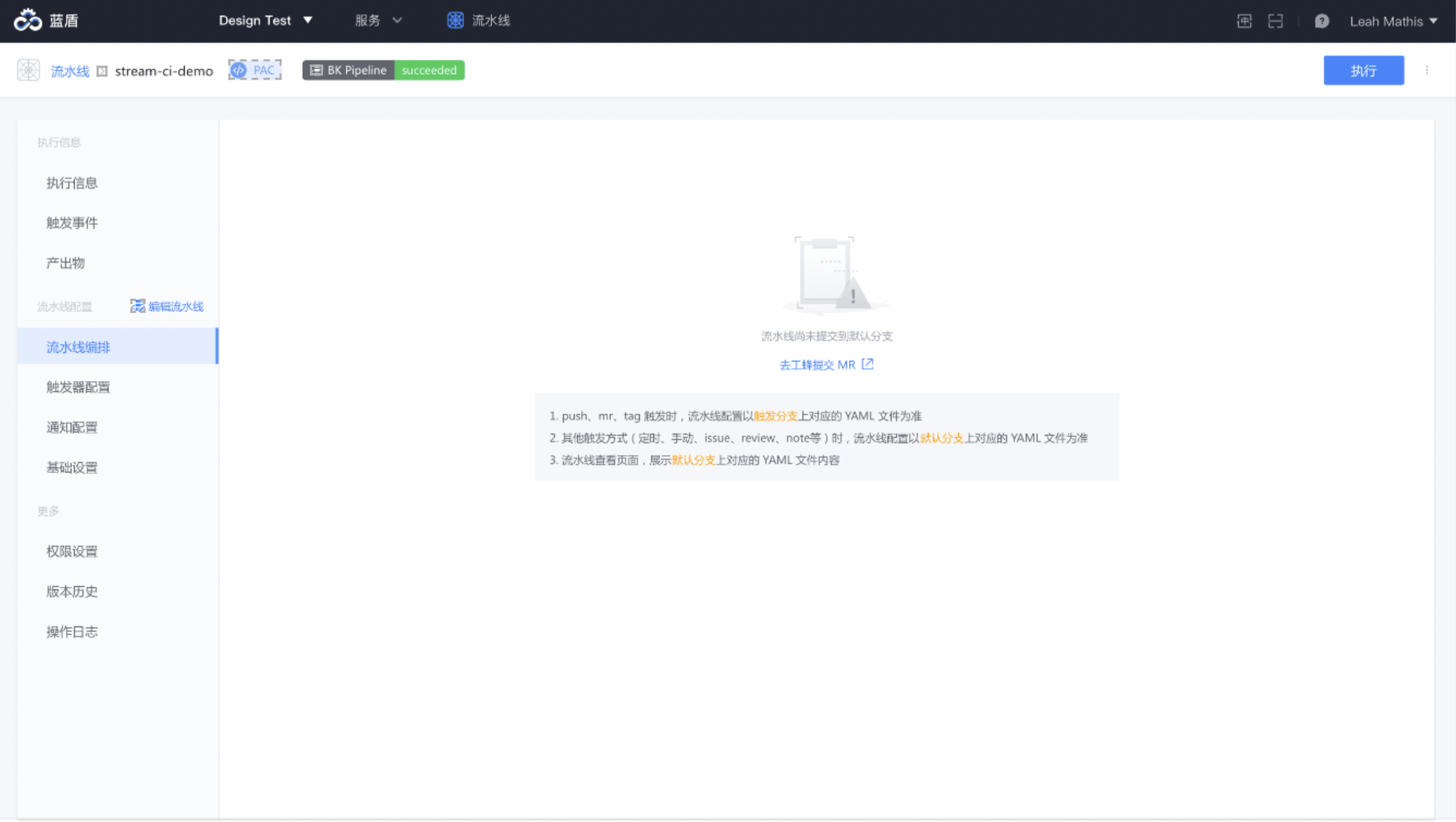View 版本历史 version history

(x=72, y=591)
